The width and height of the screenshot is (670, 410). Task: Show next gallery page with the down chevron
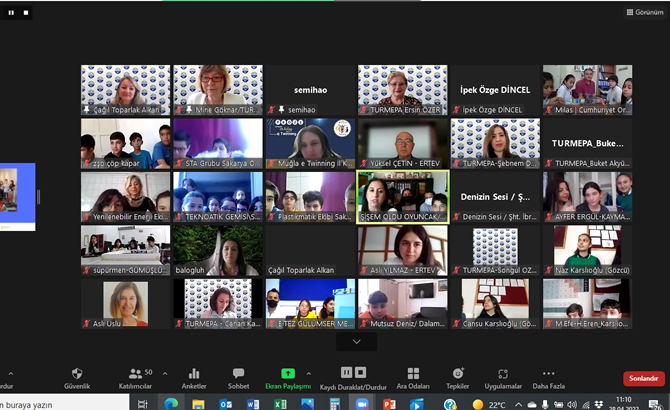(358, 341)
